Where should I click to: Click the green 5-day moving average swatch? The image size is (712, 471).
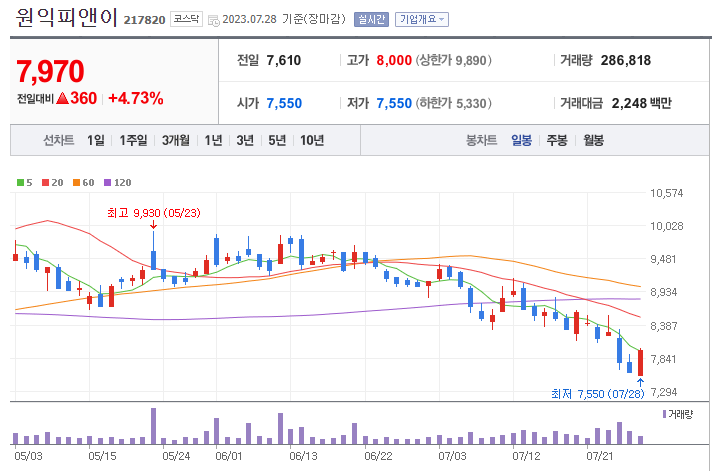tap(20, 183)
